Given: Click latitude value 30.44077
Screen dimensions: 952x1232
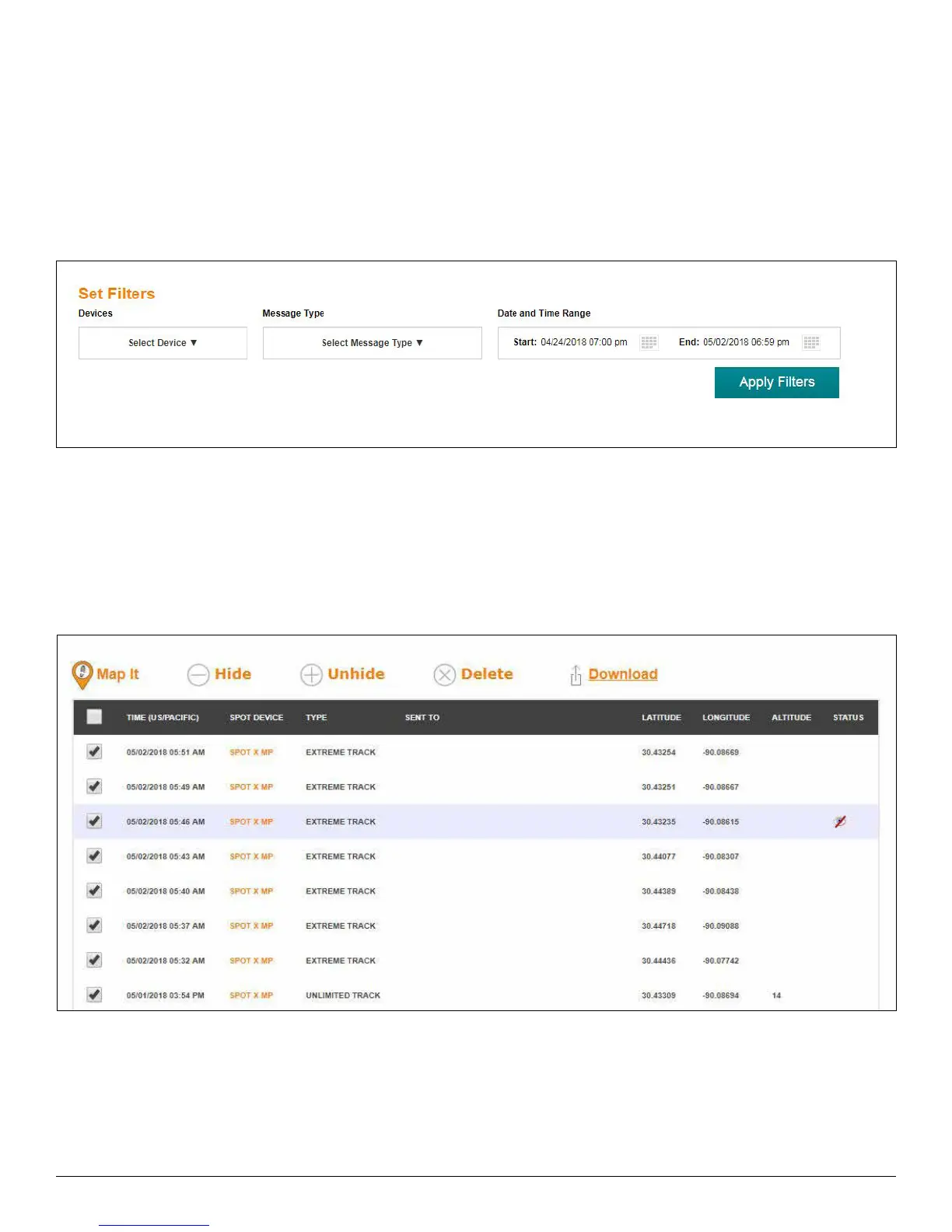Looking at the screenshot, I should [659, 856].
